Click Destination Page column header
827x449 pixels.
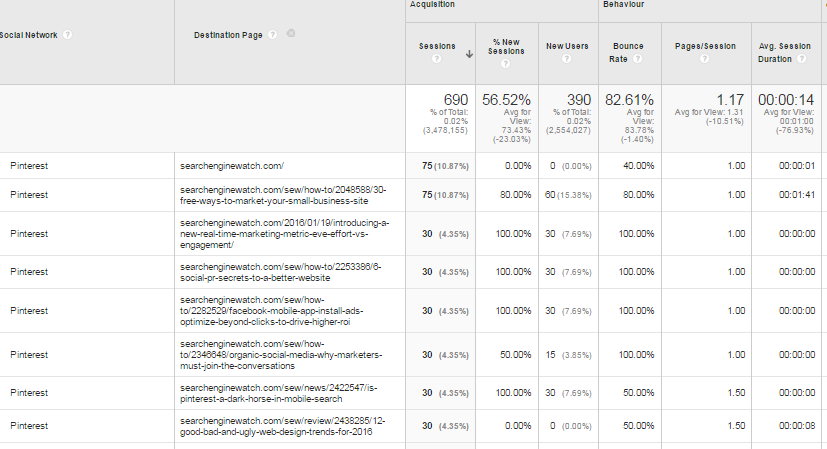click(228, 35)
